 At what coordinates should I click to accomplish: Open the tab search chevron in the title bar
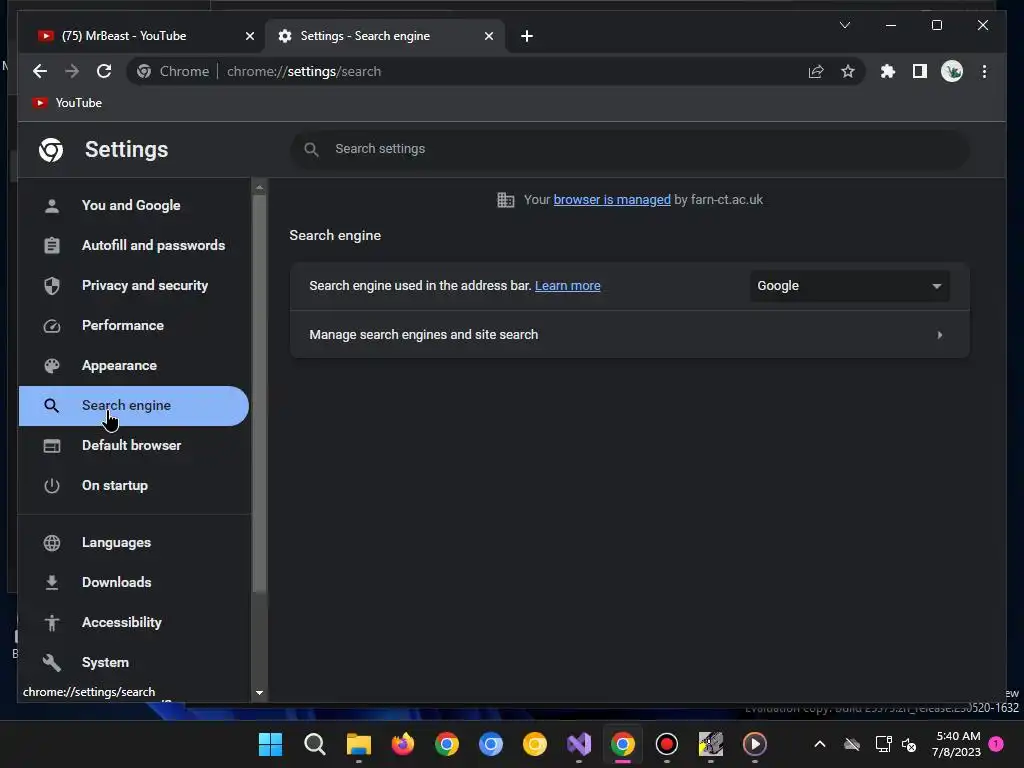[x=844, y=25]
